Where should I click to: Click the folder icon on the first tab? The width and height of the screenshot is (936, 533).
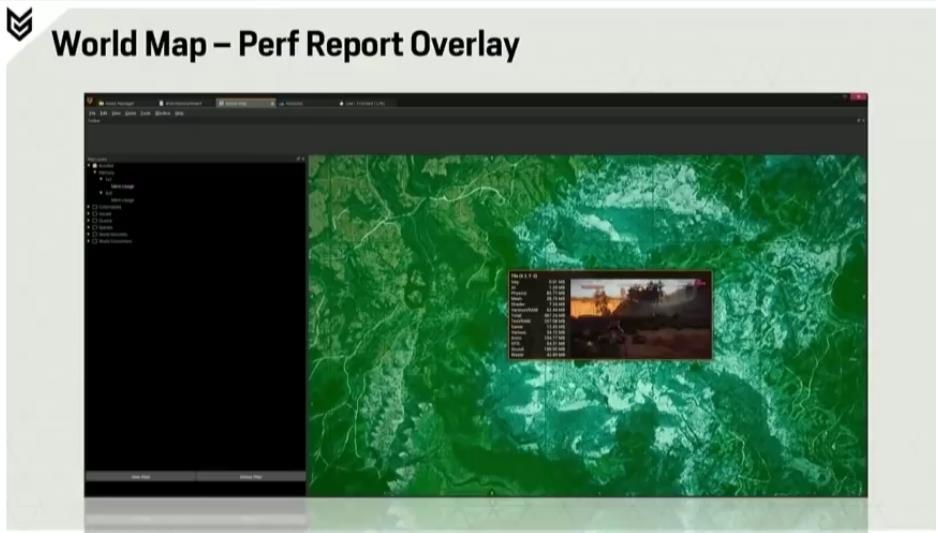point(101,103)
